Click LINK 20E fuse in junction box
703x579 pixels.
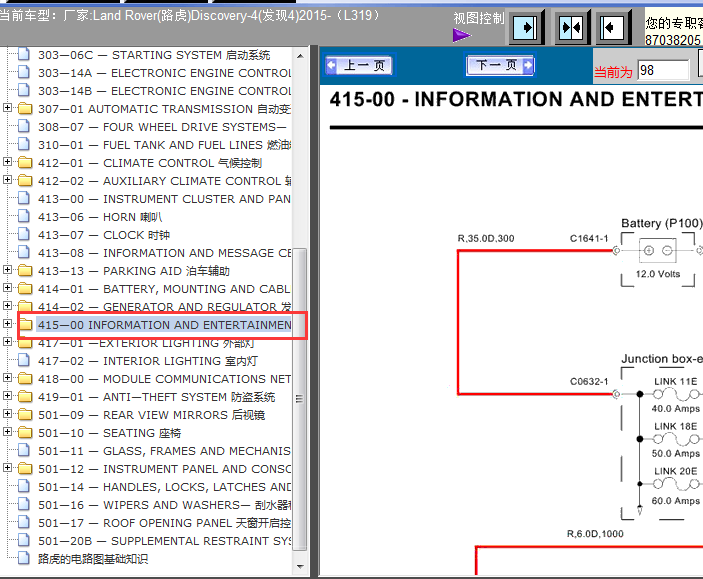click(676, 485)
